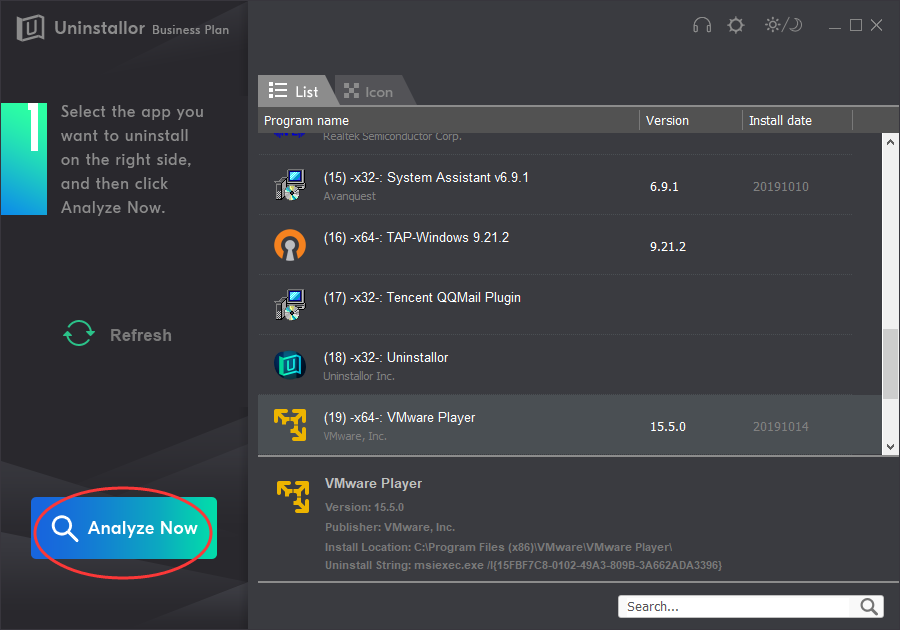Click the Uninstallor logo icon
Image resolution: width=900 pixels, height=630 pixels.
(30, 27)
